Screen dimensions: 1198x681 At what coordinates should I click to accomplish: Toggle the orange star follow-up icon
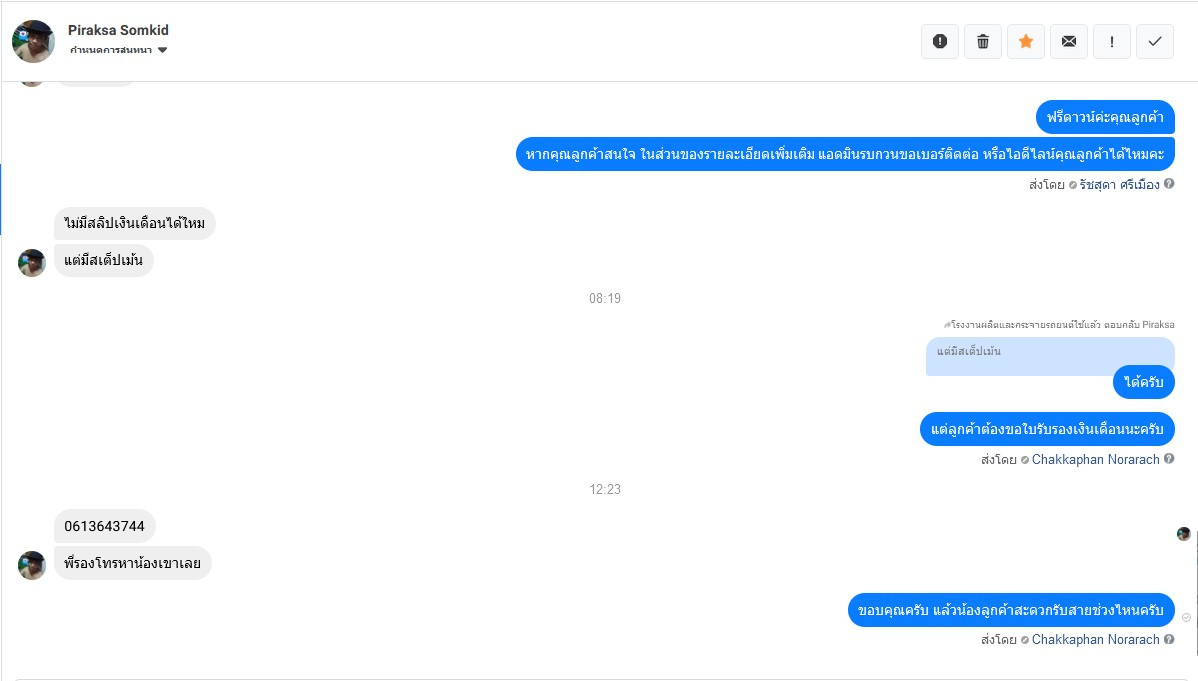pos(1025,41)
